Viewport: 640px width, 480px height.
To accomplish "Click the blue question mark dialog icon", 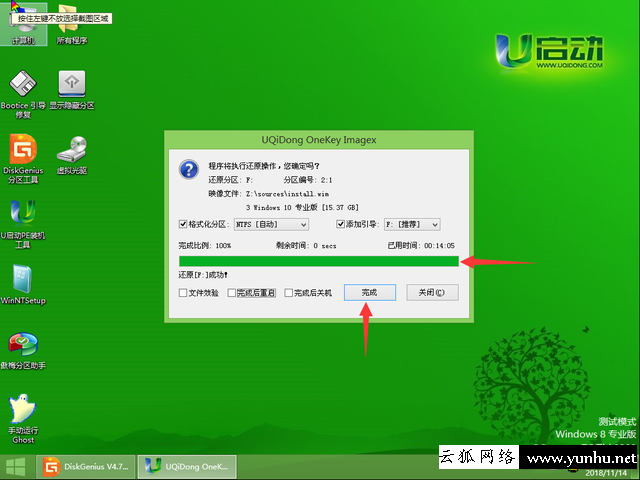I will pos(189,169).
